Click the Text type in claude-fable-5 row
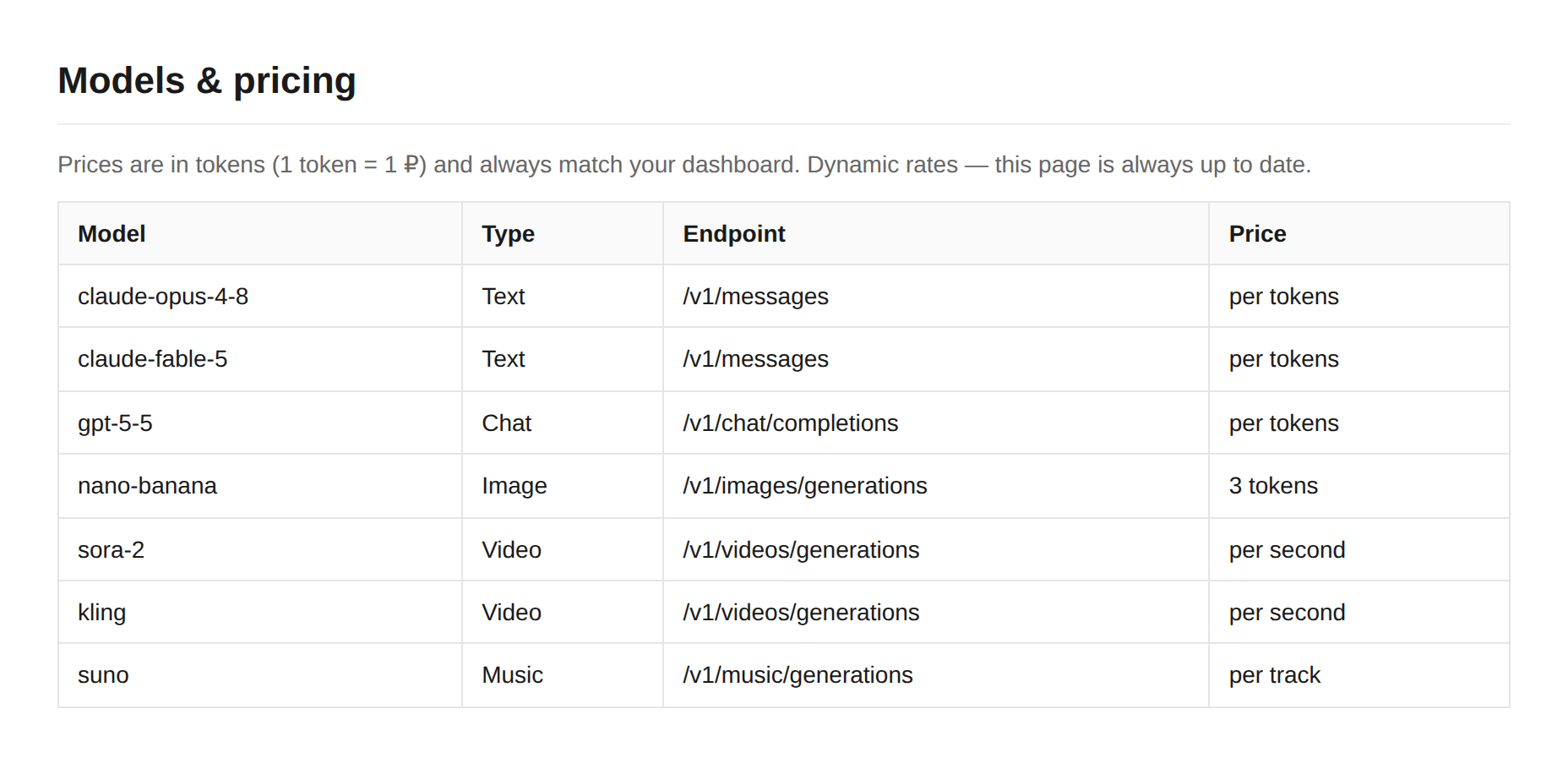Image resolution: width=1568 pixels, height=769 pixels. click(563, 359)
